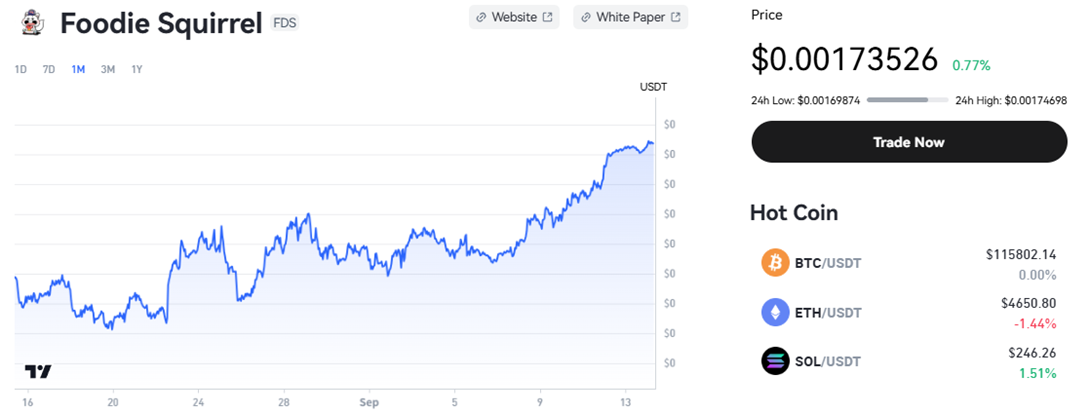Click external-link arrow icon on White Paper
Screen dimensions: 1090x413
click(675, 17)
